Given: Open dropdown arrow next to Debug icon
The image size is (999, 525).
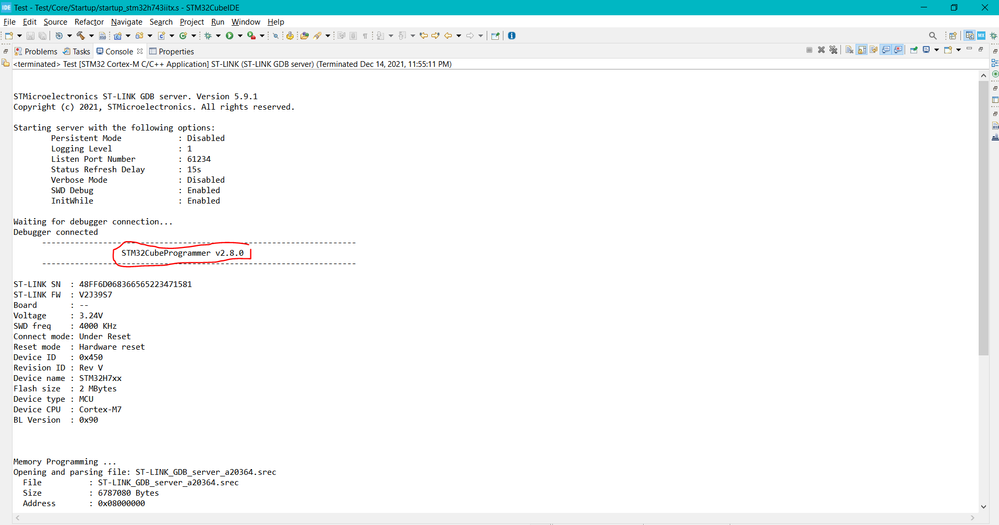Looking at the screenshot, I should click(218, 36).
